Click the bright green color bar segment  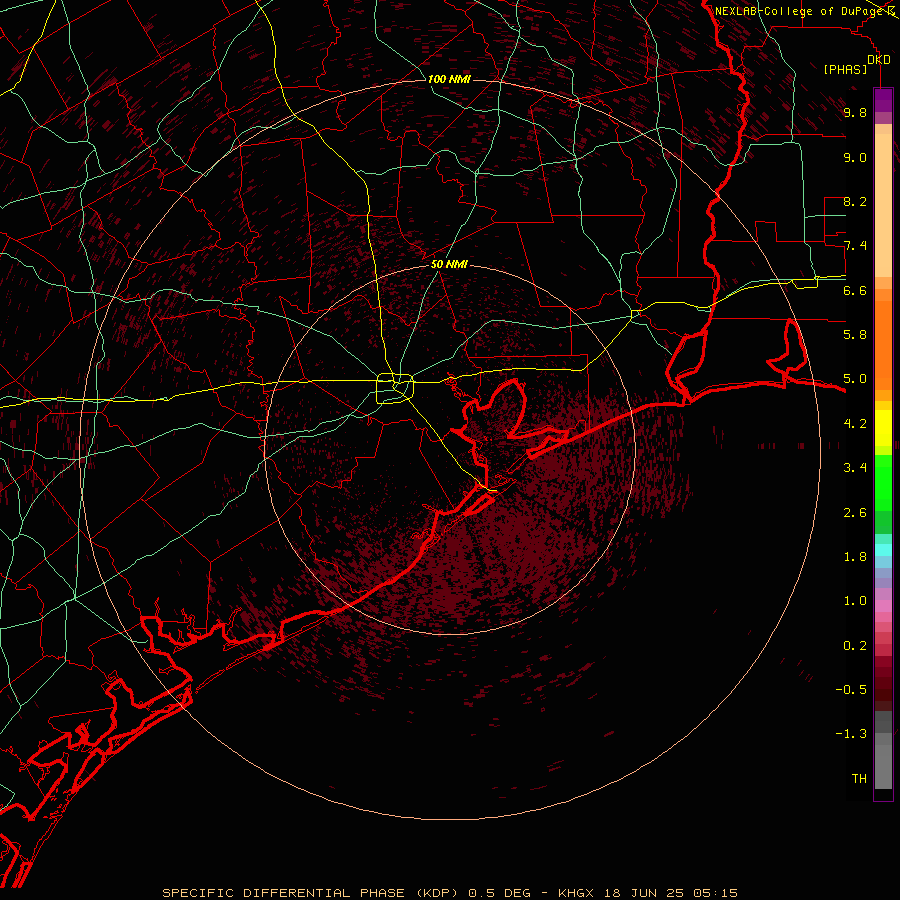(x=883, y=482)
